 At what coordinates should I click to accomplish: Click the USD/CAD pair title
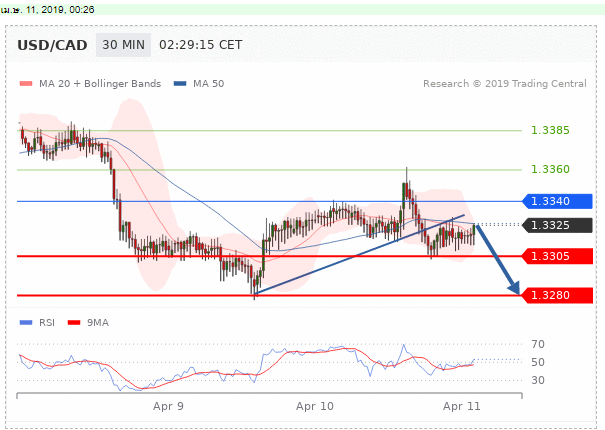52,45
